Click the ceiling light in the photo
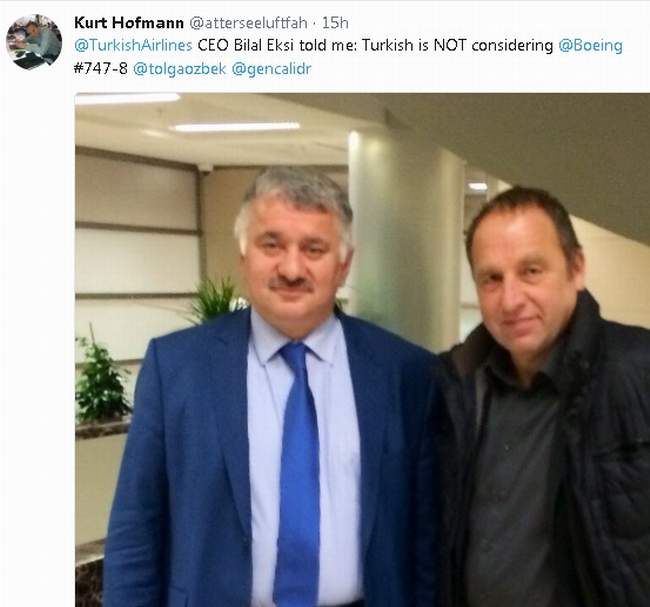650x607 pixels. (236, 127)
